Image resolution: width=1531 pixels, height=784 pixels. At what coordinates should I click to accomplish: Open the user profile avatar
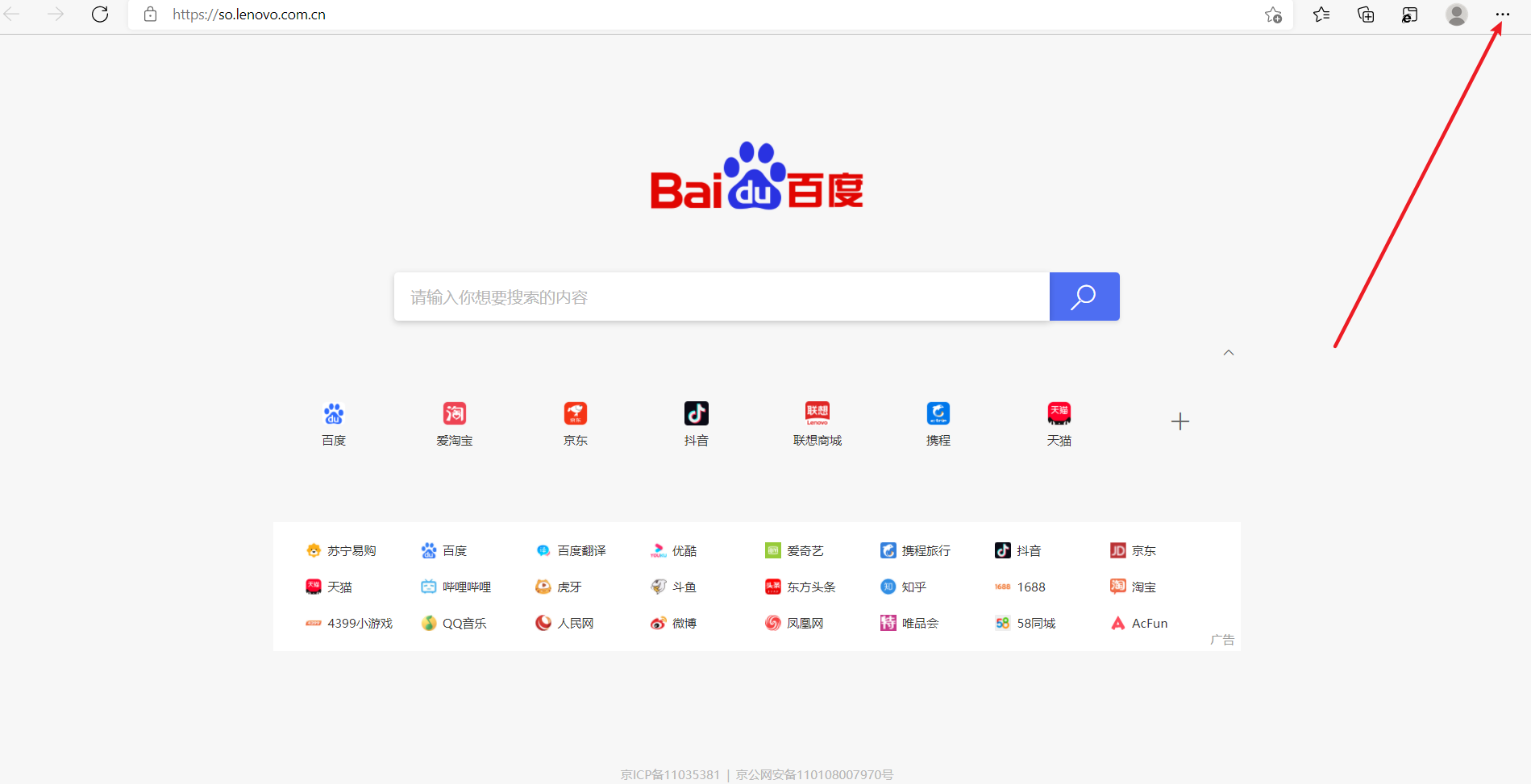1456,15
